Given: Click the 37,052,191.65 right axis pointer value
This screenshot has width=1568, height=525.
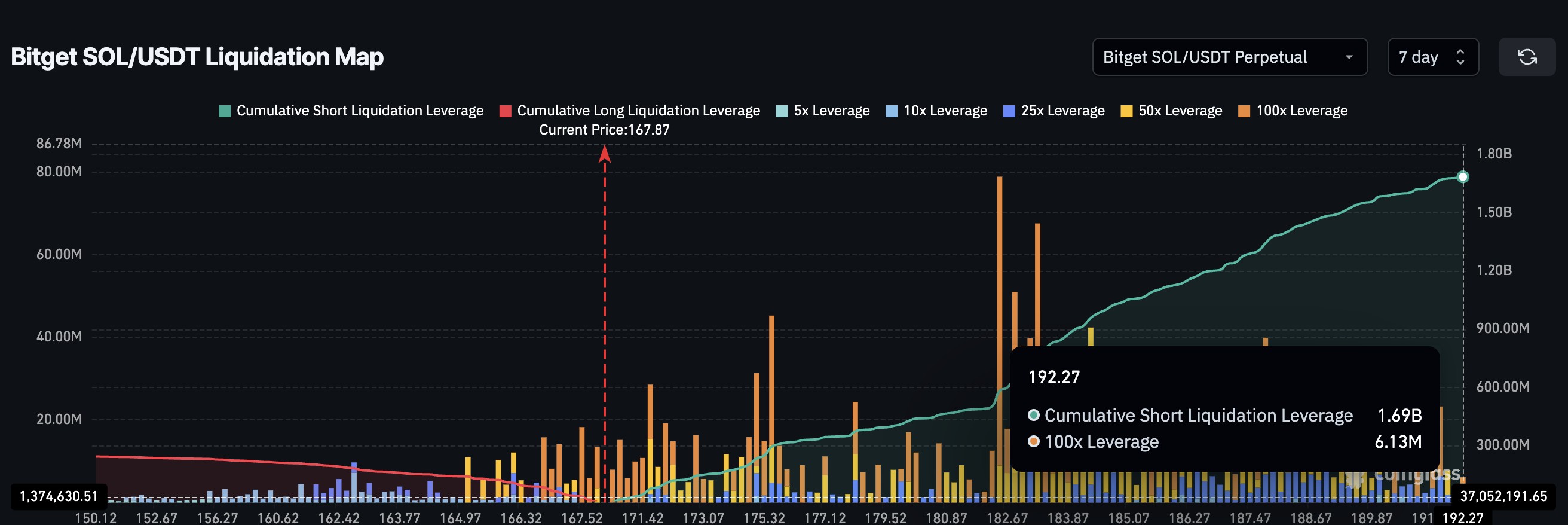Looking at the screenshot, I should tap(1503, 496).
